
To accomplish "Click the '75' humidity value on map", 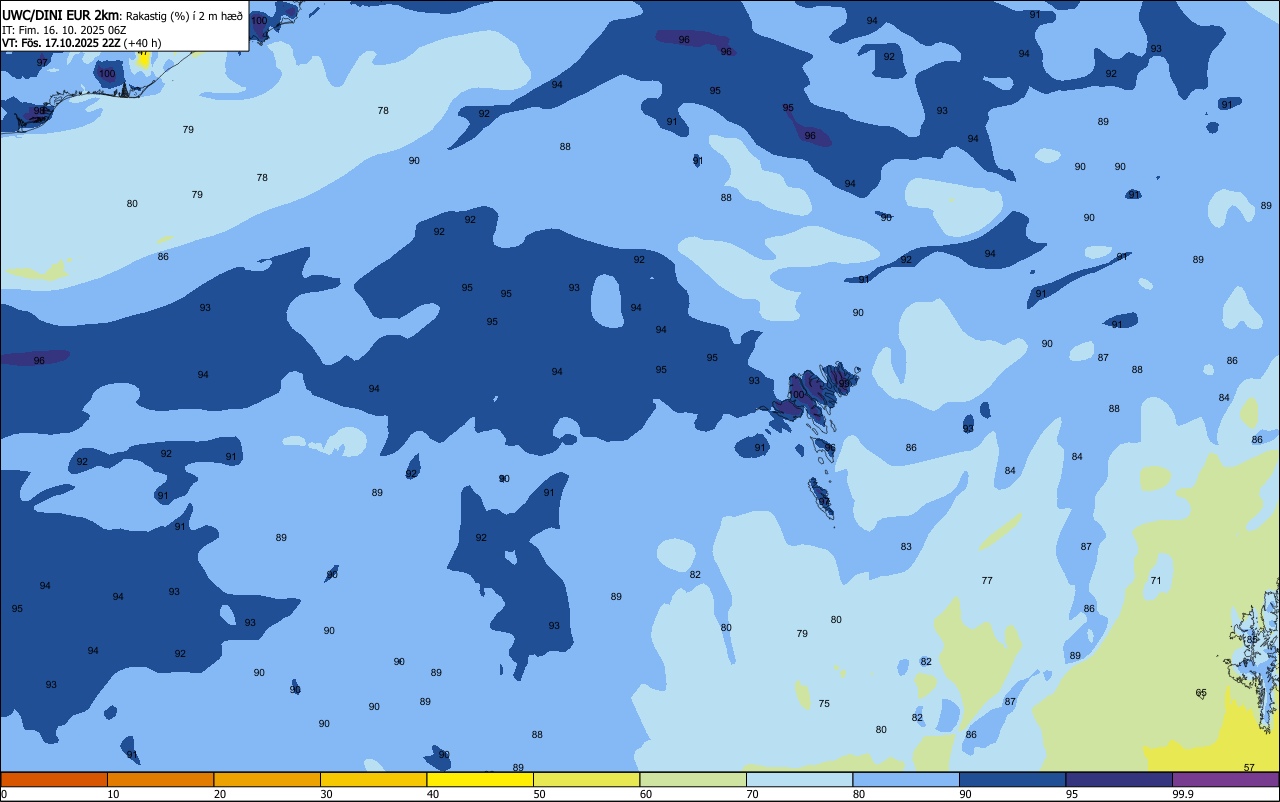I will point(824,704).
